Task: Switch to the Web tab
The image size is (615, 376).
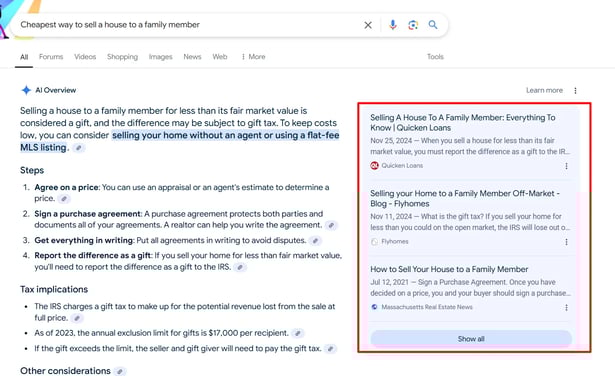Action: [220, 57]
